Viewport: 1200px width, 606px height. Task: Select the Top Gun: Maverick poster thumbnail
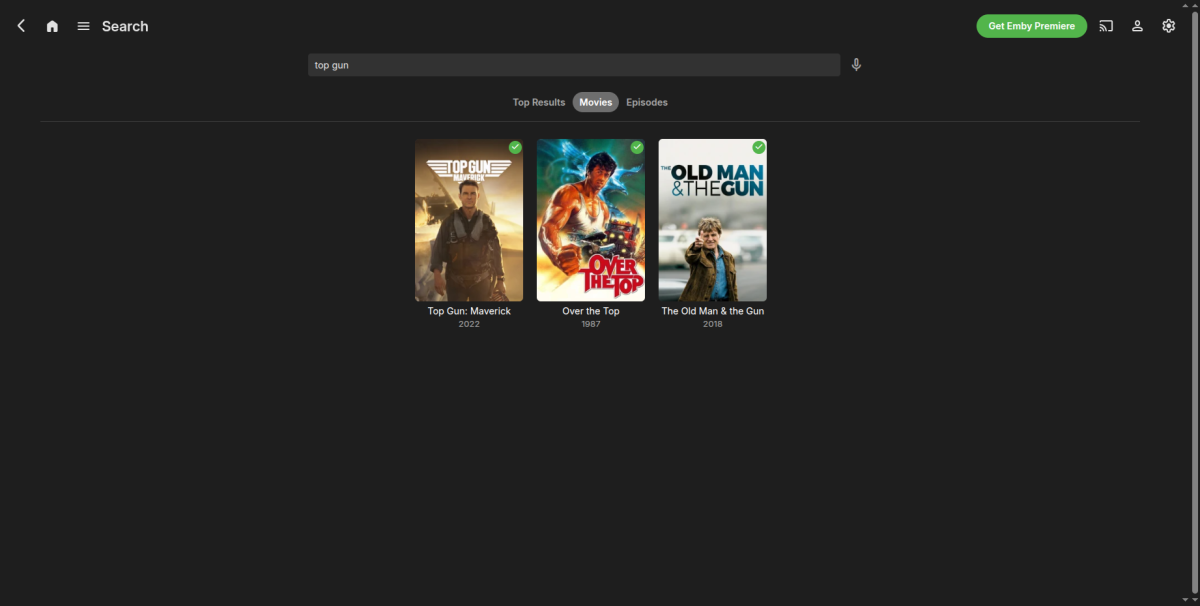click(x=469, y=220)
